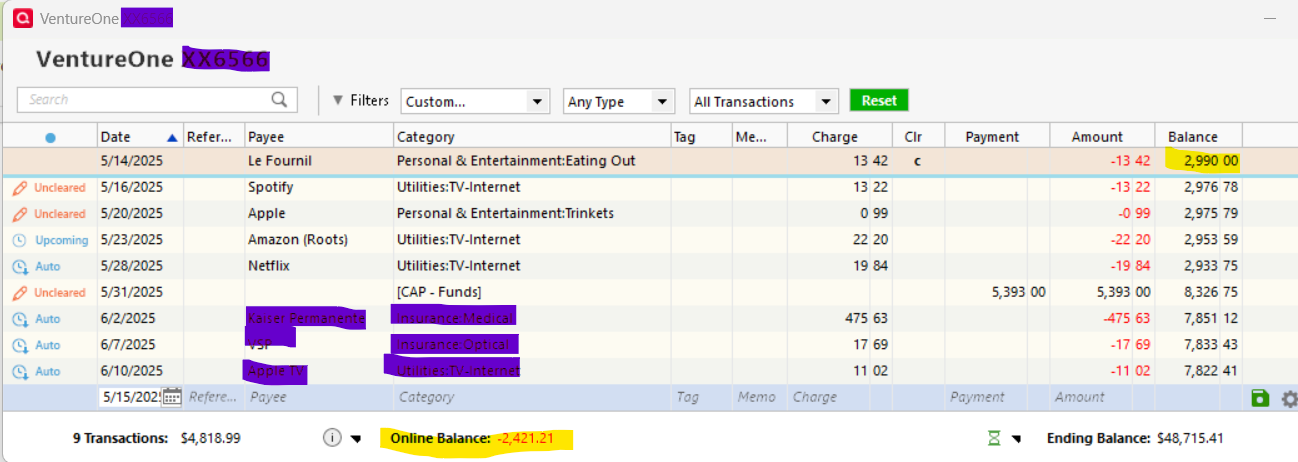Click the green save transaction icon
Screen dimensions: 1298x462
coord(1260,398)
